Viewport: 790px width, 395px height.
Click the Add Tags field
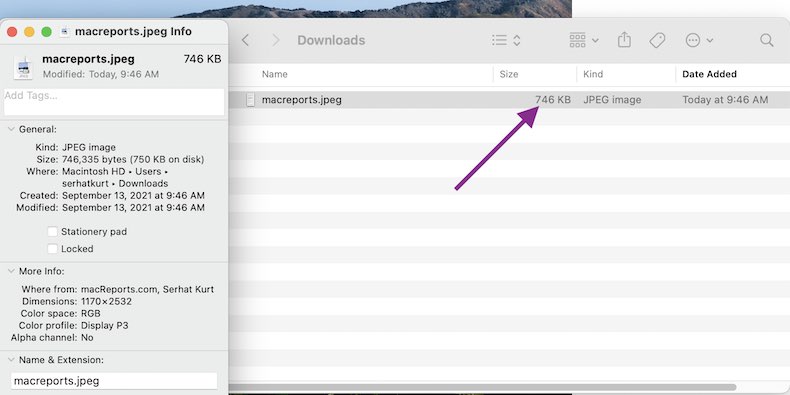114,102
